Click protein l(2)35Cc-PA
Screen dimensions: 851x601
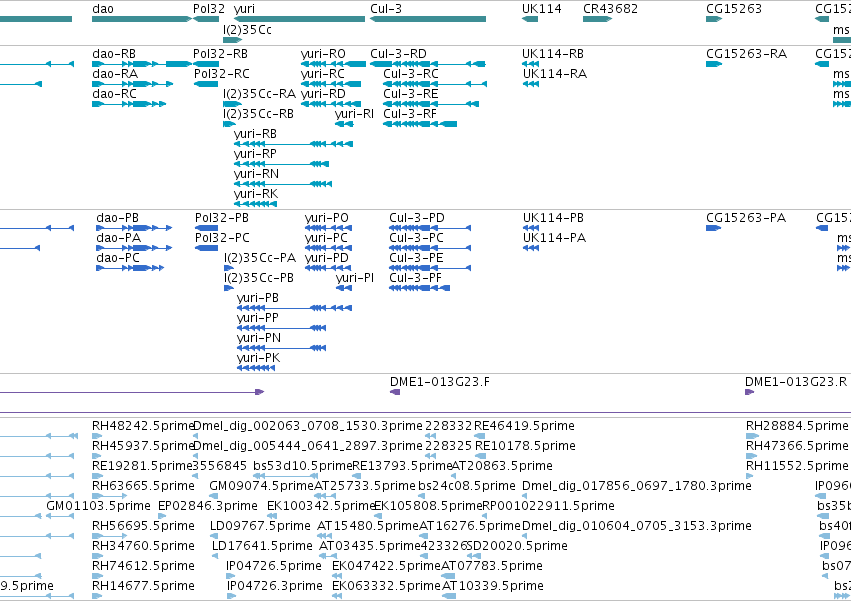pos(259,258)
